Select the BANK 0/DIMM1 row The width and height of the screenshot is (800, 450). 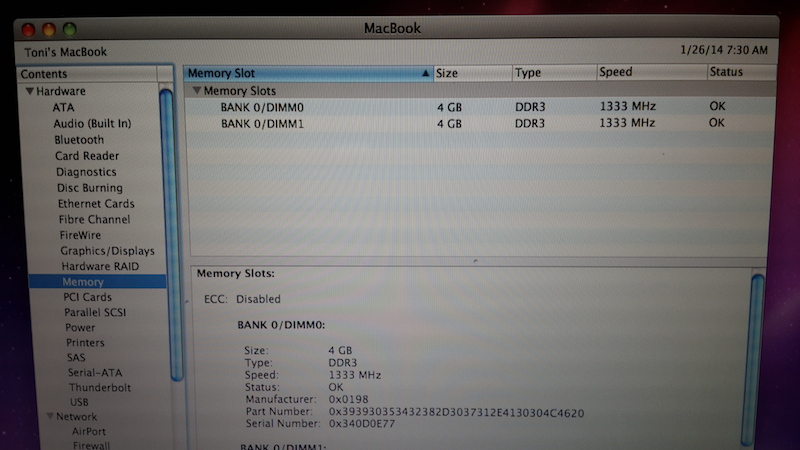click(261, 123)
